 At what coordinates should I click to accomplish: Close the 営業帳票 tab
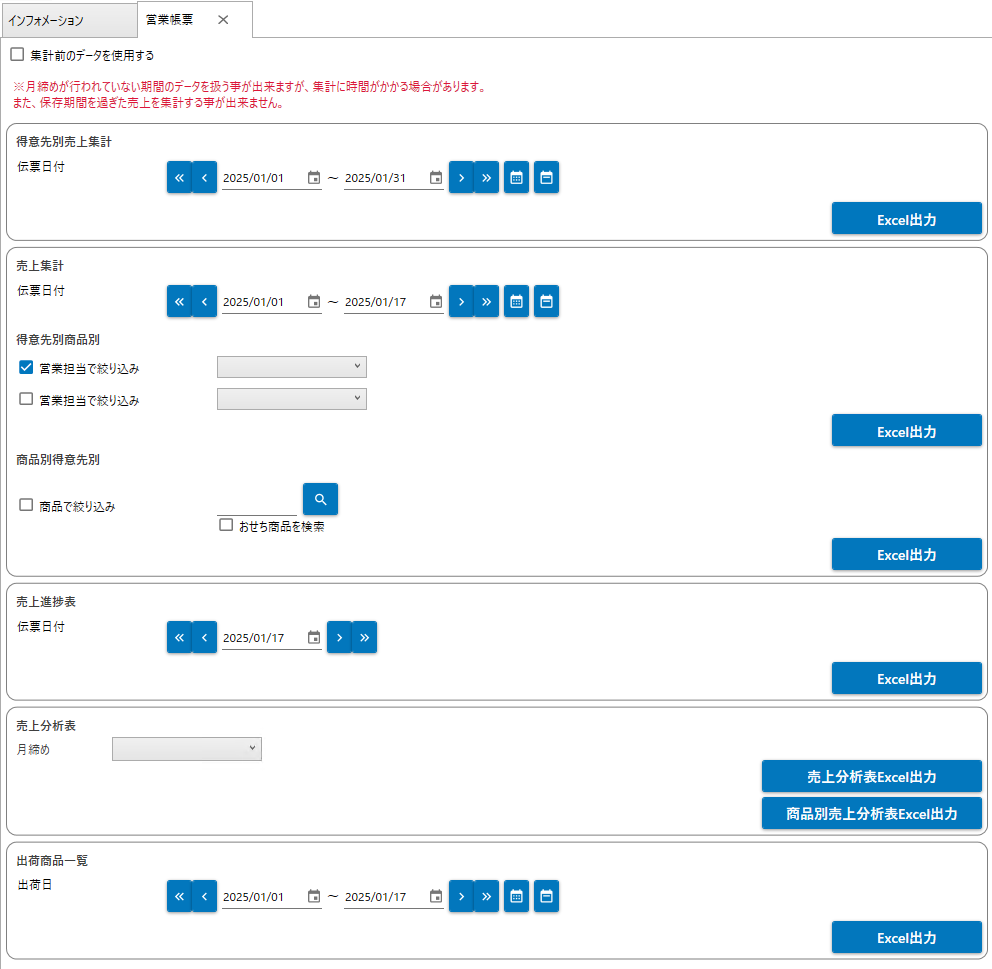click(223, 20)
